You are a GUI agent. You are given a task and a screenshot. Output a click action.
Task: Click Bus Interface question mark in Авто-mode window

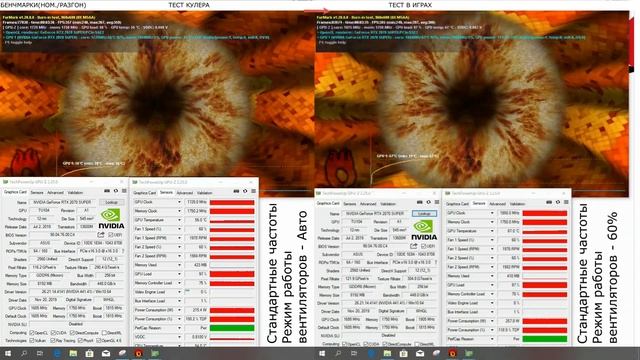point(123,251)
